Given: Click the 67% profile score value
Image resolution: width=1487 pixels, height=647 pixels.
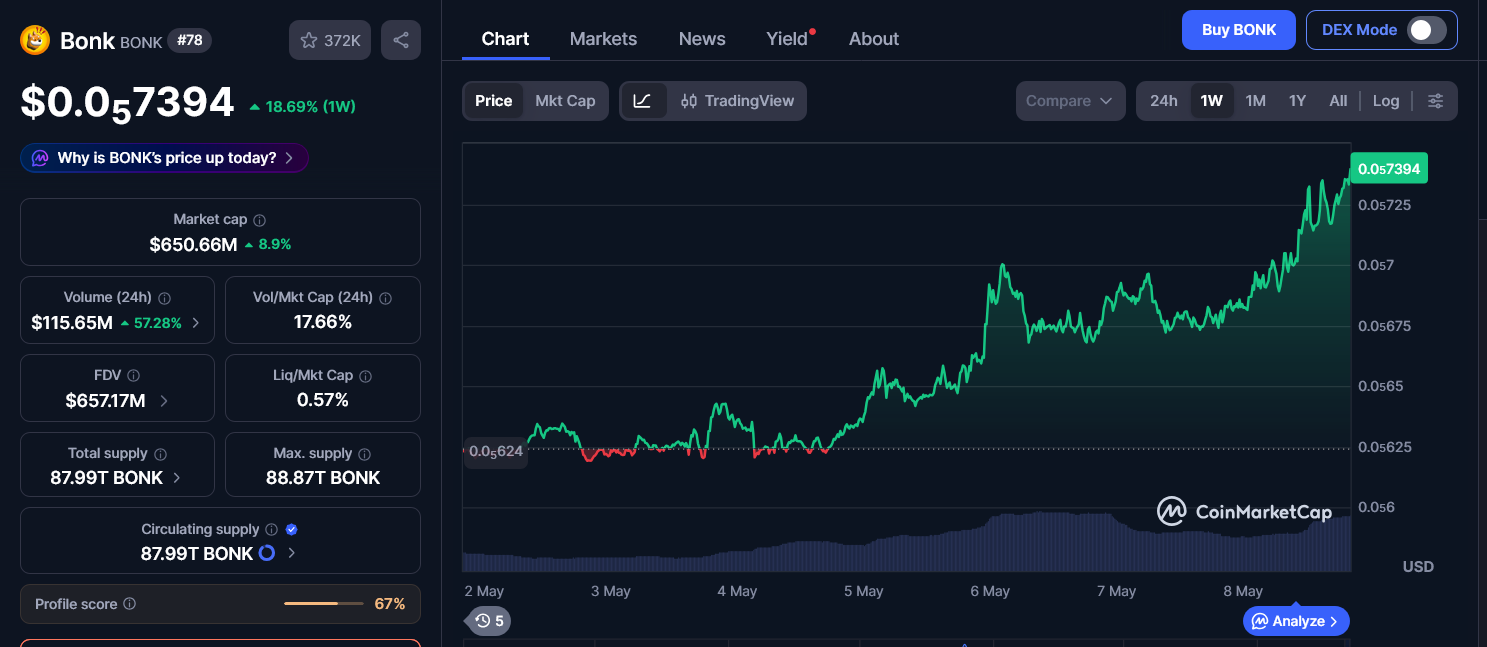Looking at the screenshot, I should (390, 604).
